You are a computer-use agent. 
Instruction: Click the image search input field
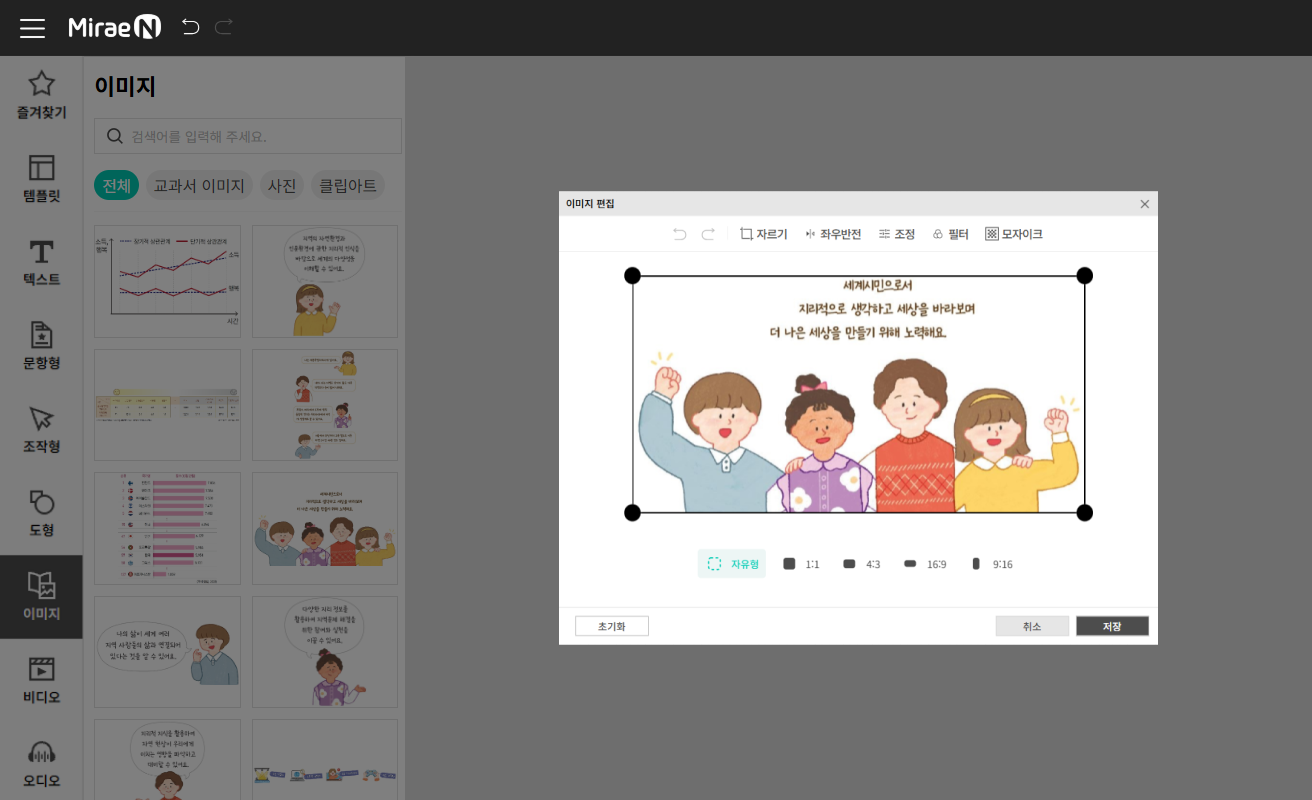point(260,136)
